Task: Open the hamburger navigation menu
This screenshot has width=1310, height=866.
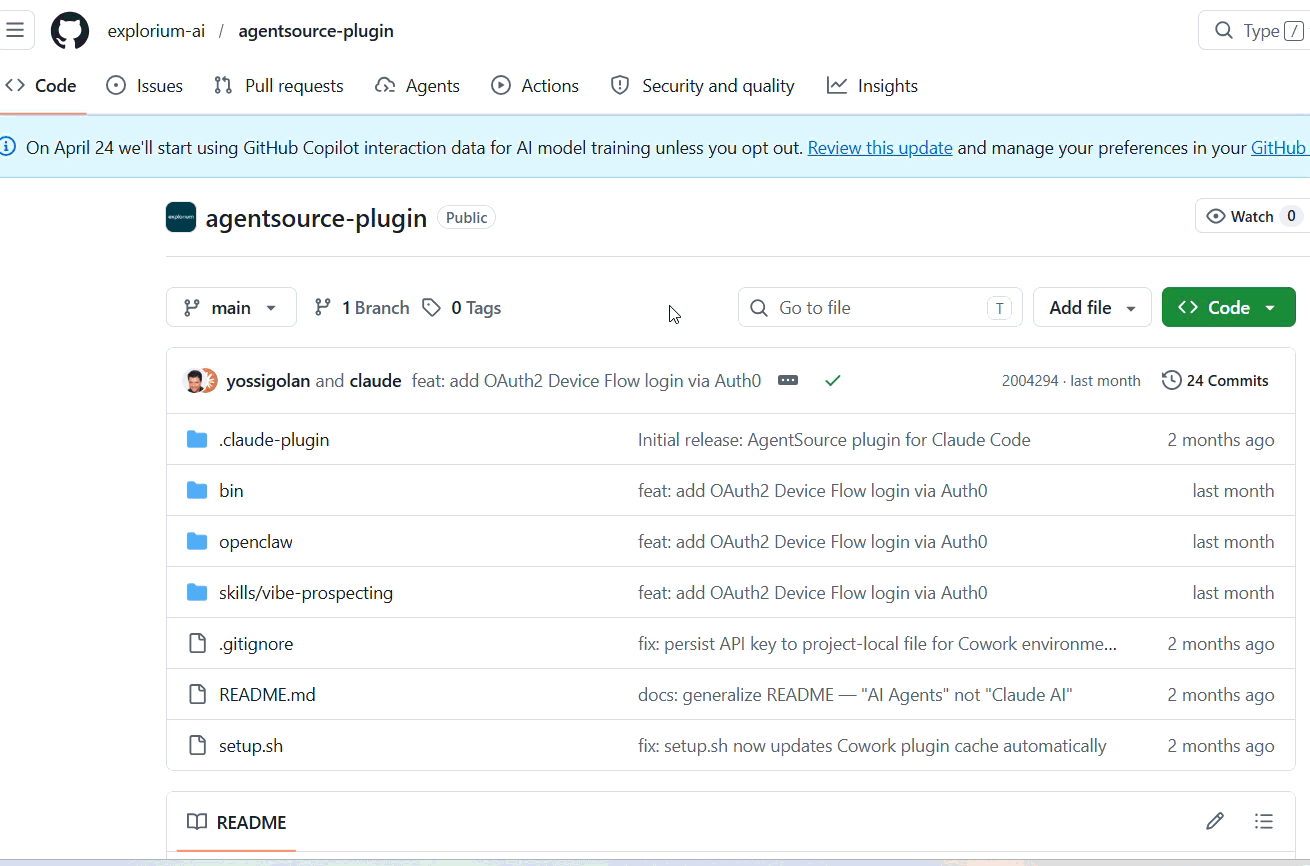Action: [x=15, y=30]
